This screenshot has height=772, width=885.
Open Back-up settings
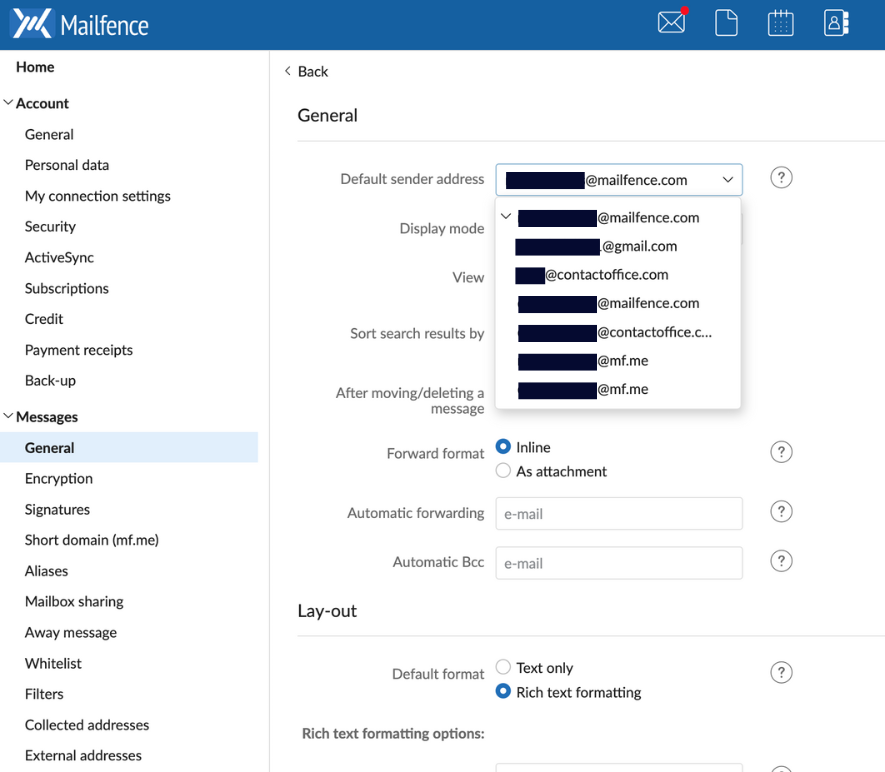coord(50,380)
